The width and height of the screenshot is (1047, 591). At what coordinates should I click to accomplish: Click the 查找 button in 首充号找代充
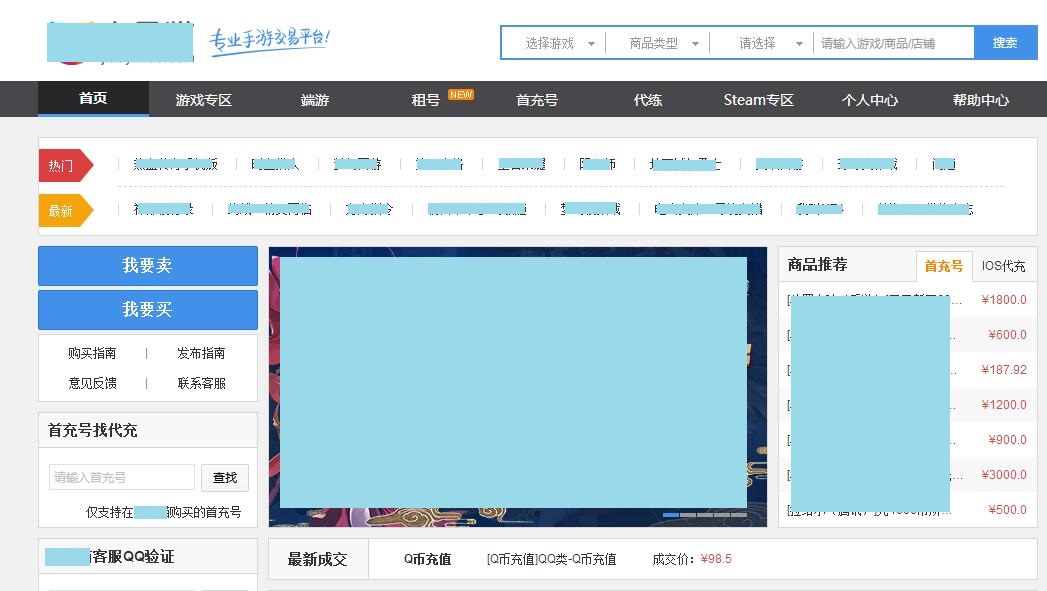(225, 478)
